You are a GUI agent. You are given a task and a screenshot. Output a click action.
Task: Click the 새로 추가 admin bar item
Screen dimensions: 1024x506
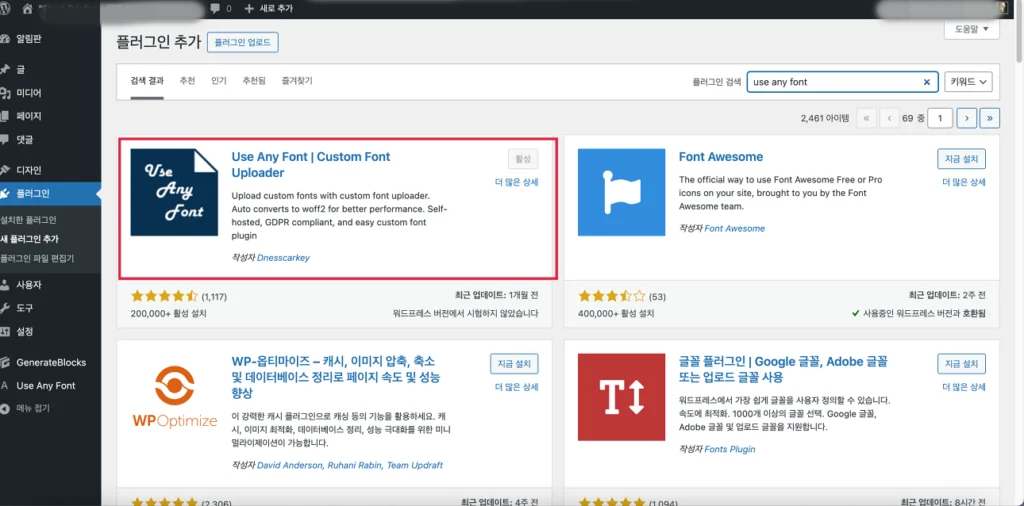(x=268, y=8)
